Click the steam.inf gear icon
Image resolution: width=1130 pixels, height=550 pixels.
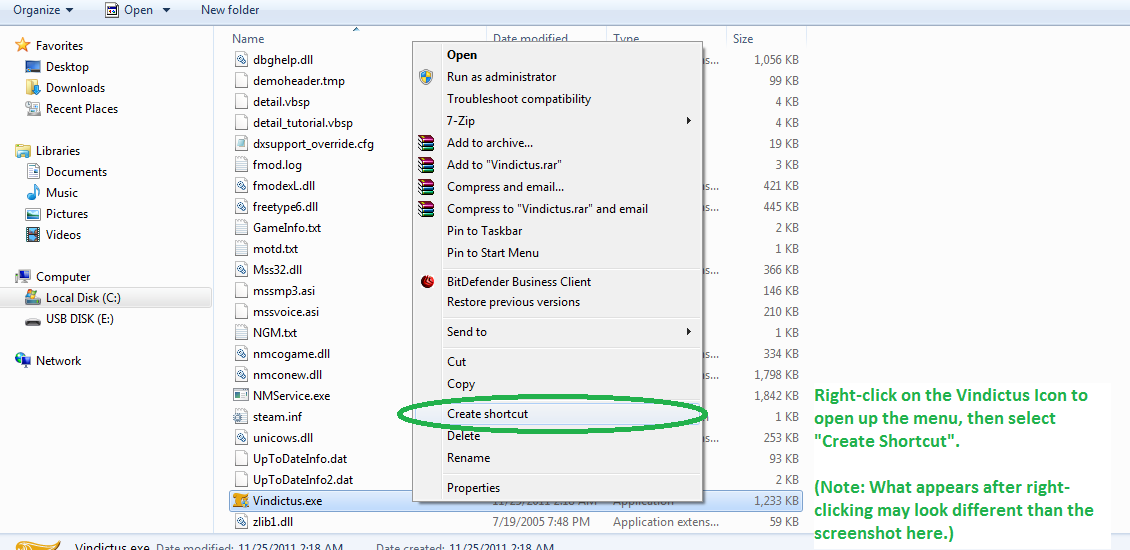[x=241, y=417]
